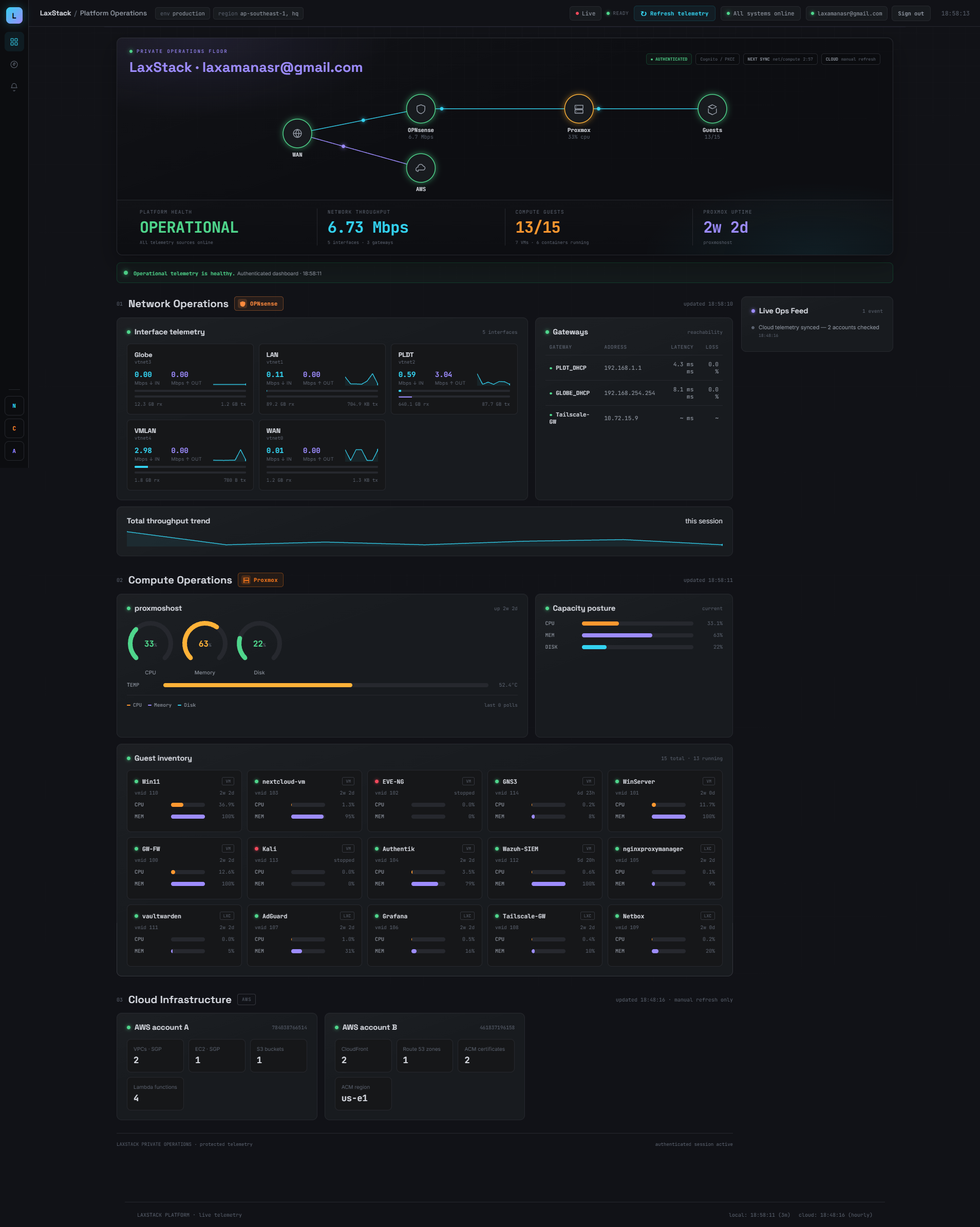
Task: Open the Netbox guest card
Action: (x=665, y=936)
